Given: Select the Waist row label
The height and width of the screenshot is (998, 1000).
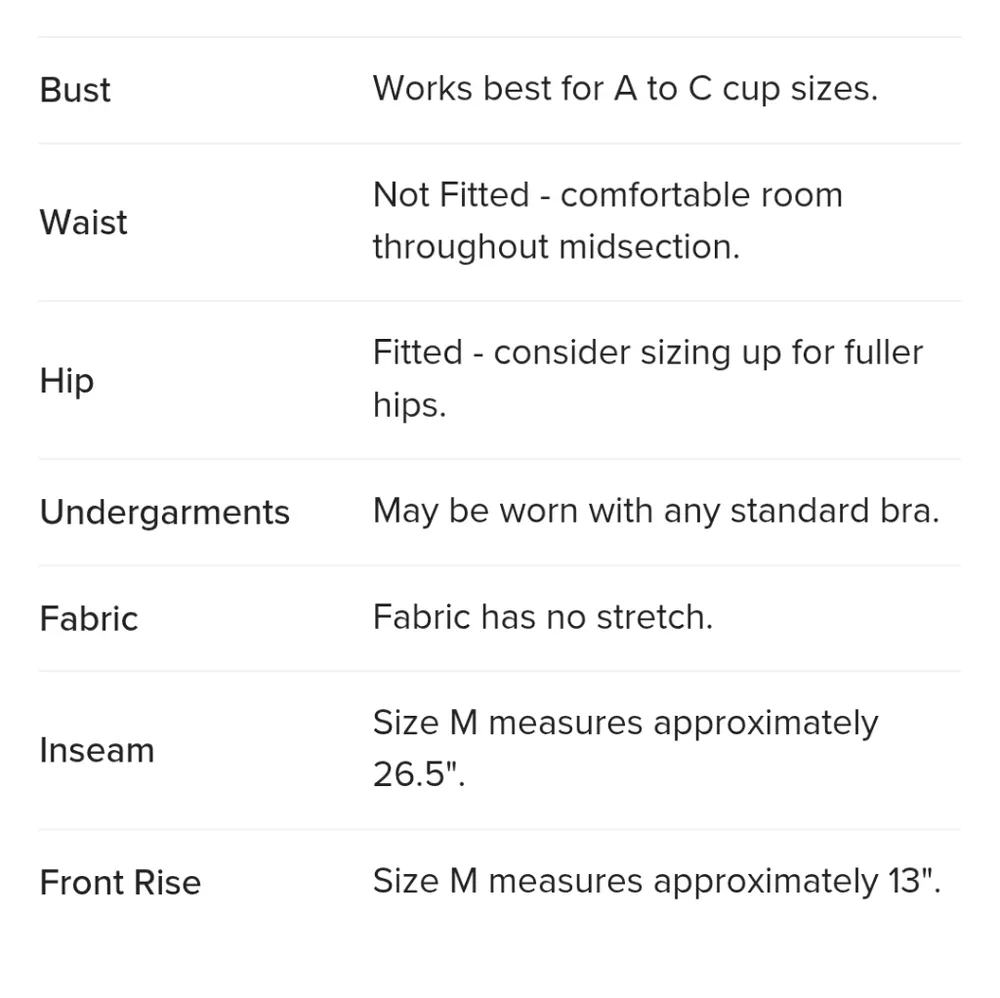Looking at the screenshot, I should [x=83, y=222].
